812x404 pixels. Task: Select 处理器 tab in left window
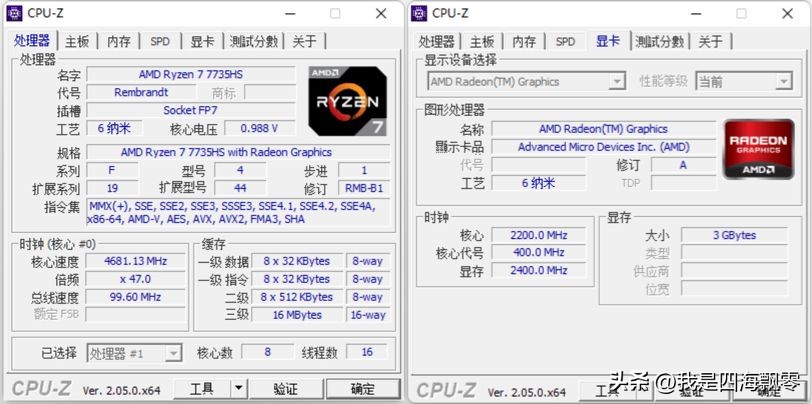pyautogui.click(x=33, y=40)
